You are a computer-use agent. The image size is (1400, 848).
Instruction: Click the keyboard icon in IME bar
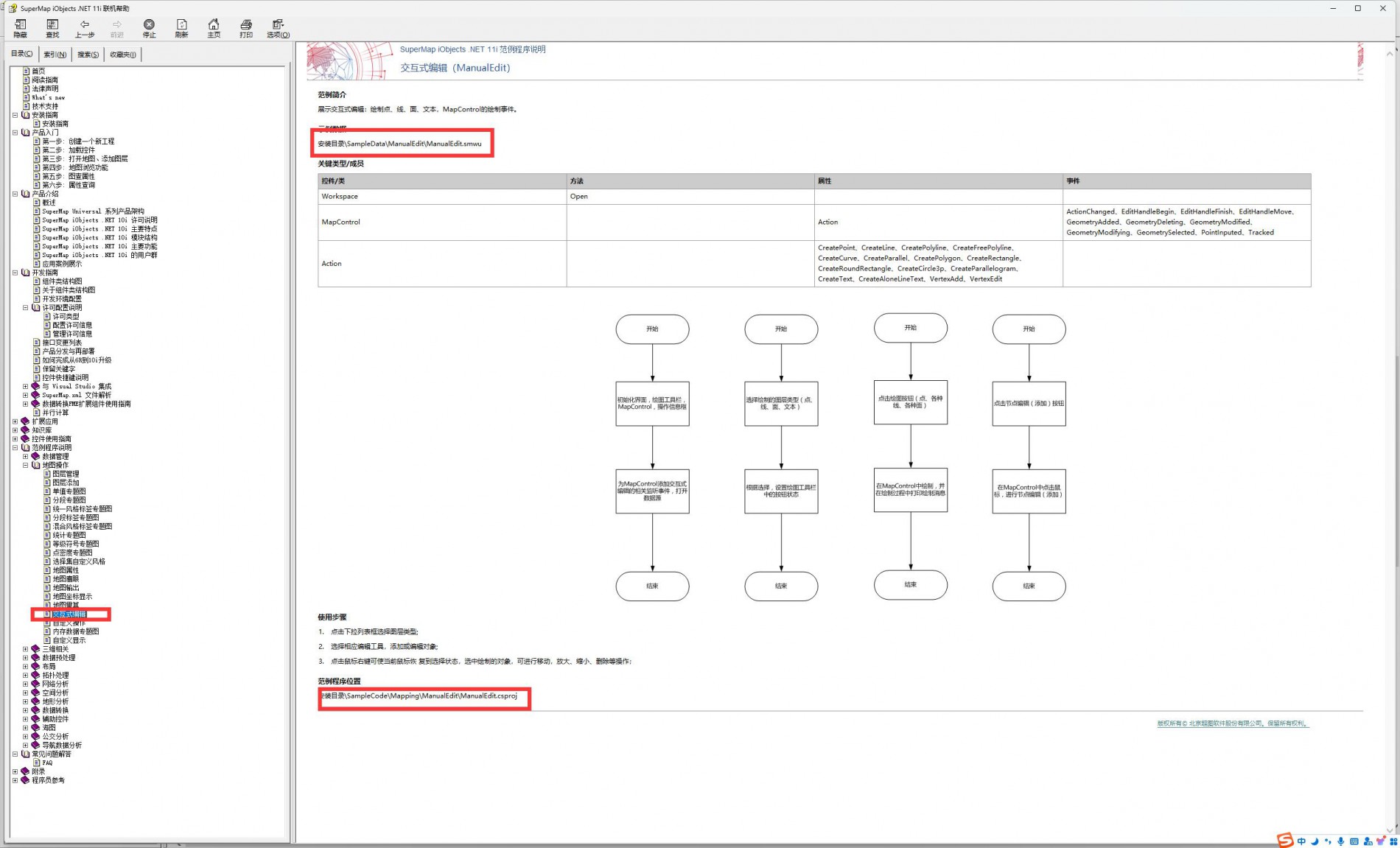click(1354, 841)
